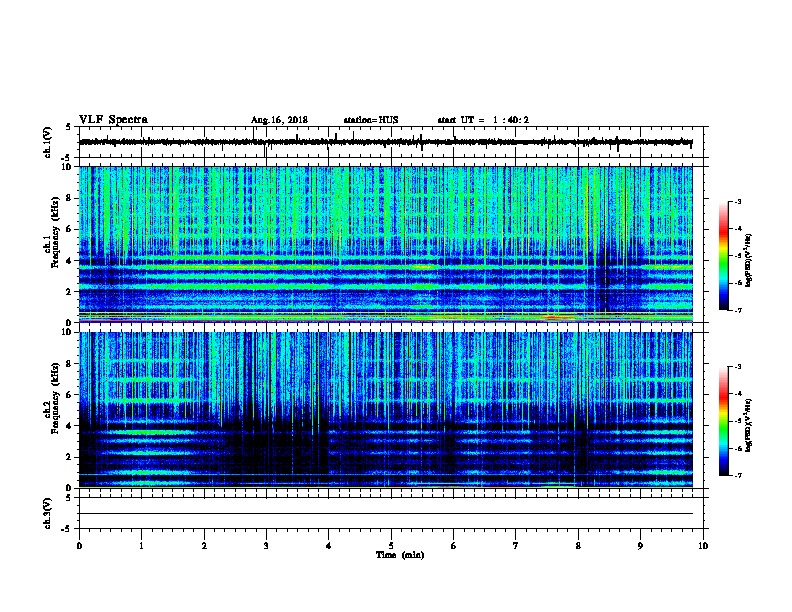
Task: Click time axis tick label "5"
Action: pyautogui.click(x=391, y=546)
